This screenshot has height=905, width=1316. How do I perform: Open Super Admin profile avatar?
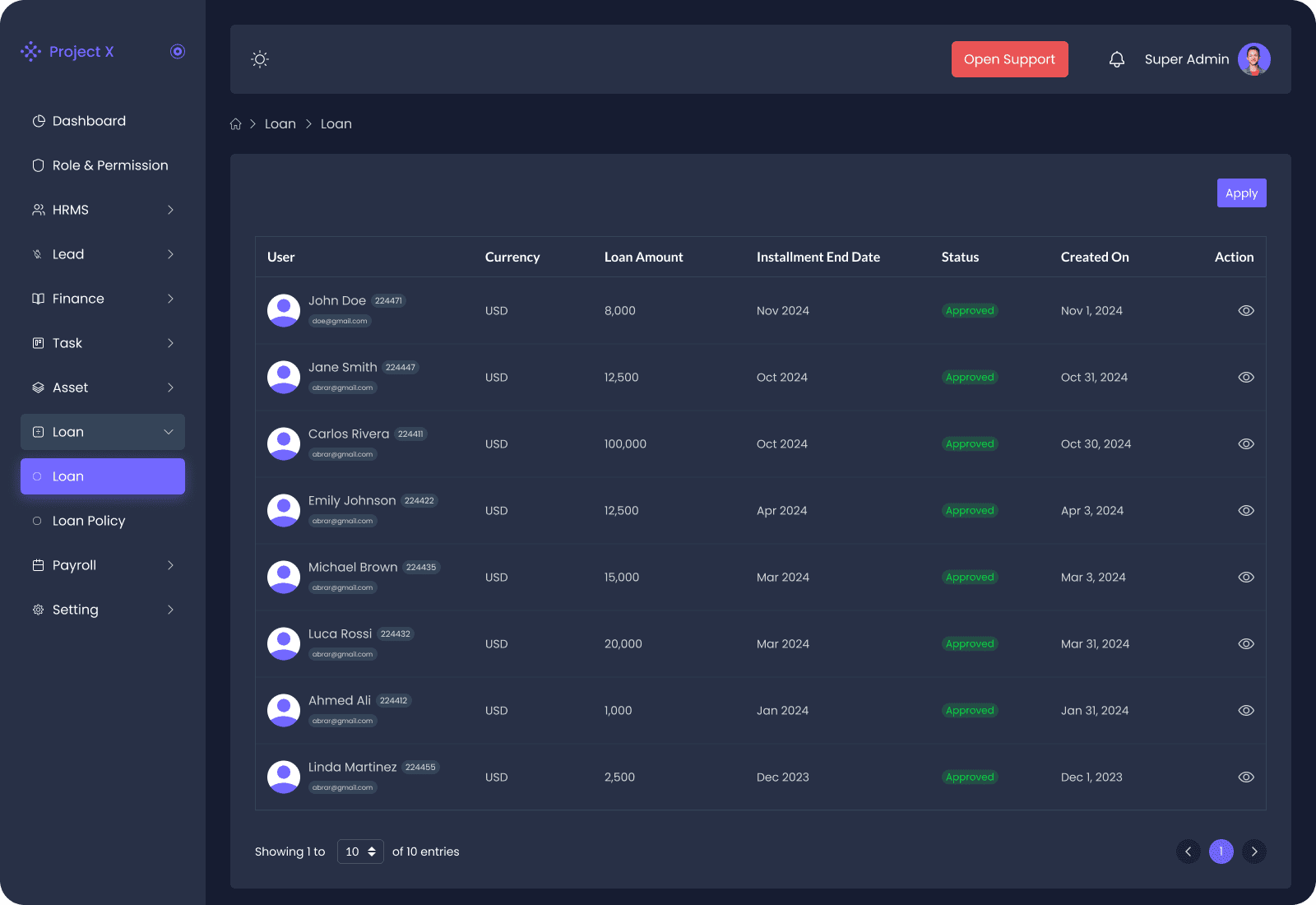(1253, 59)
